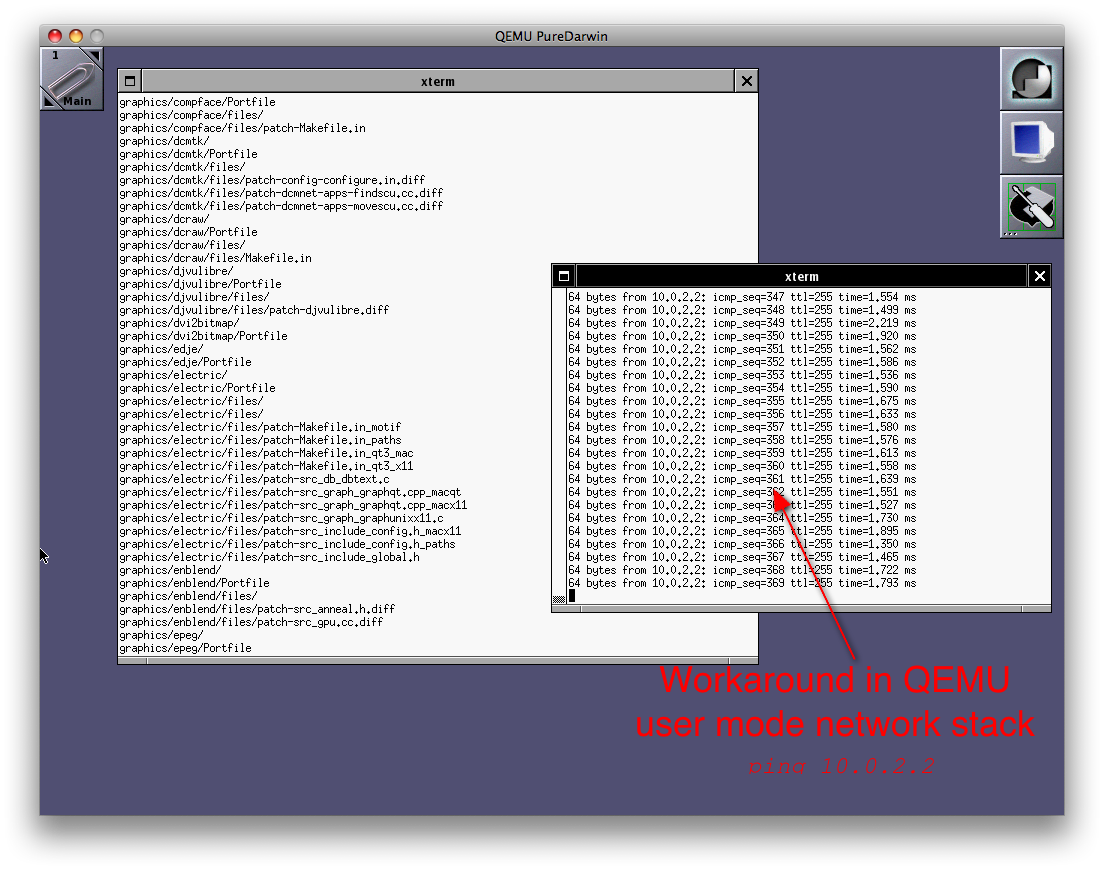Click the ping xterm resize bar at bottom
The image size is (1104, 870).
pos(801,609)
